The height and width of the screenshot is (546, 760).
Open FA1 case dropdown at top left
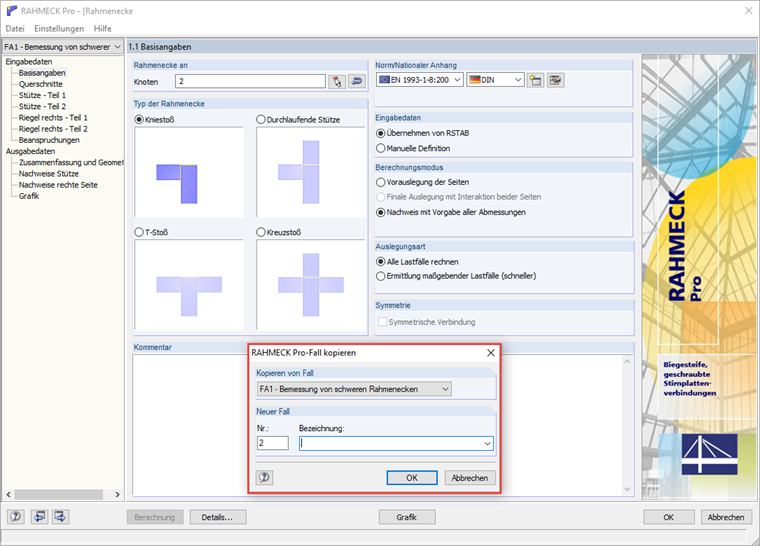63,47
